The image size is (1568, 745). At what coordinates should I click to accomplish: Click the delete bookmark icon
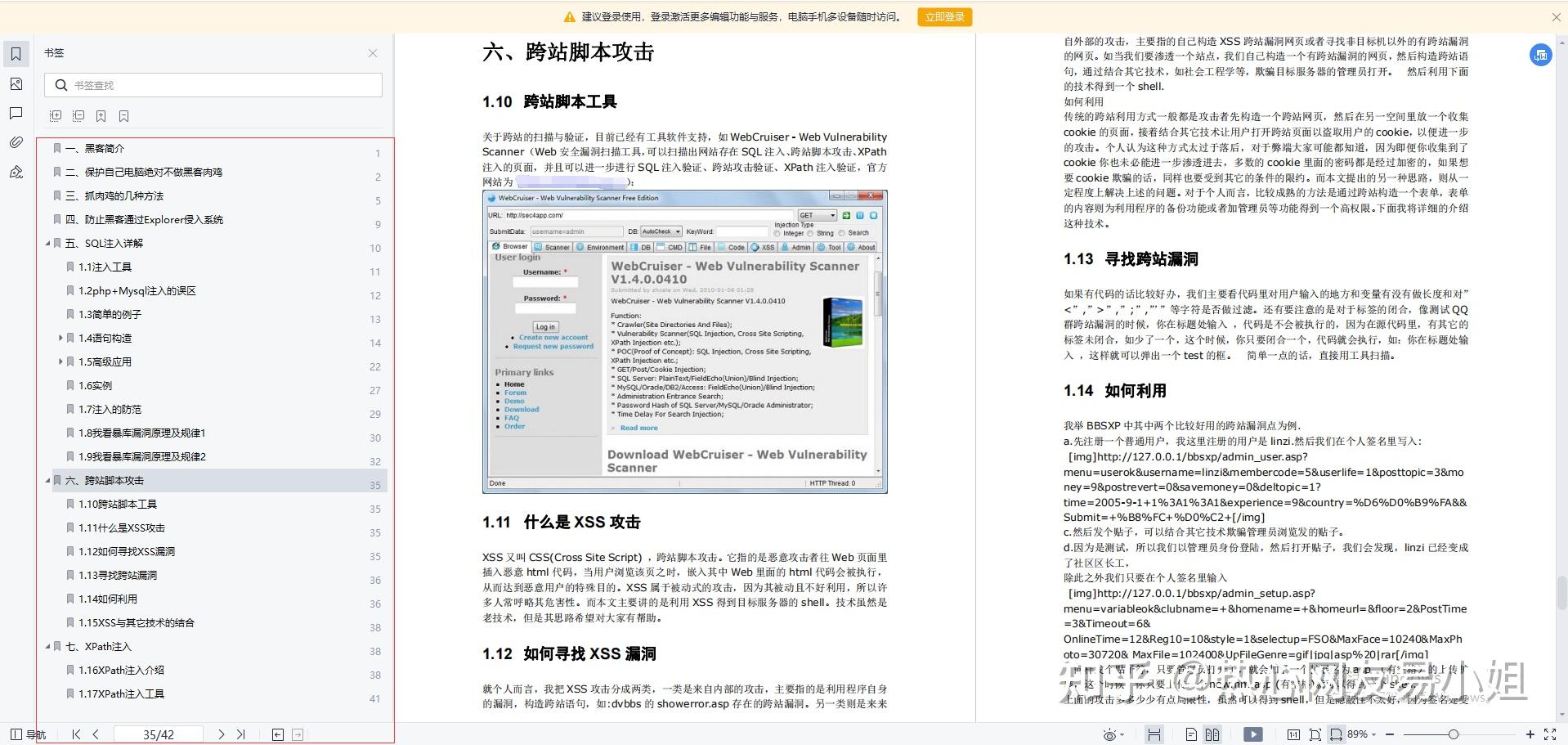[124, 116]
